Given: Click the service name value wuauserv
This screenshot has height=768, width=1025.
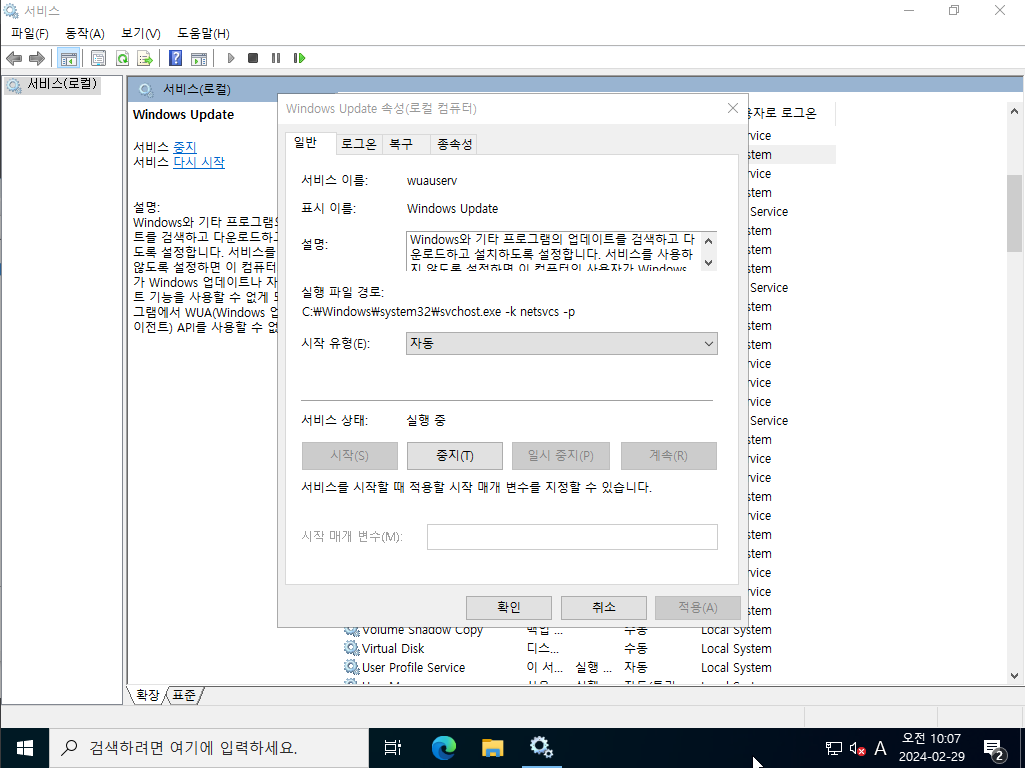Looking at the screenshot, I should 431,180.
